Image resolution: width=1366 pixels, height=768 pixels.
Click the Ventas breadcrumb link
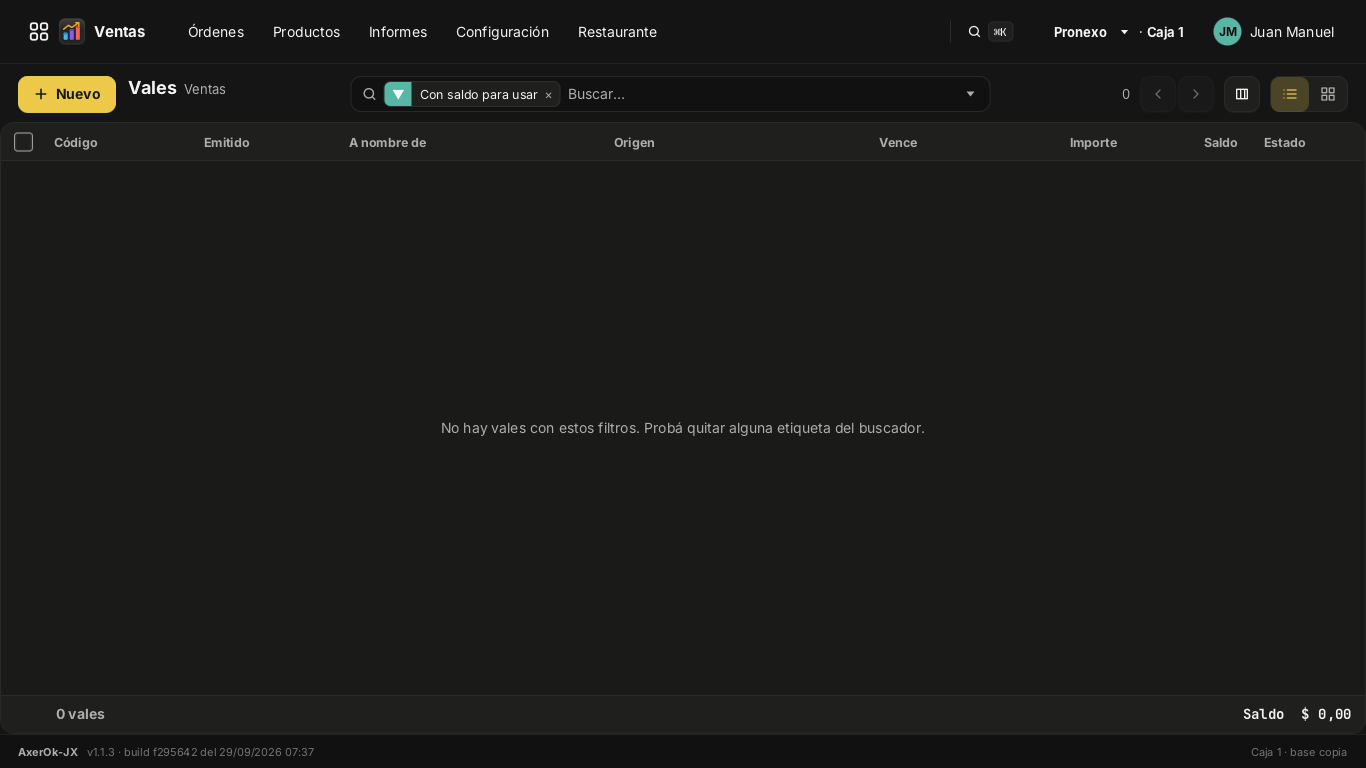(x=205, y=89)
